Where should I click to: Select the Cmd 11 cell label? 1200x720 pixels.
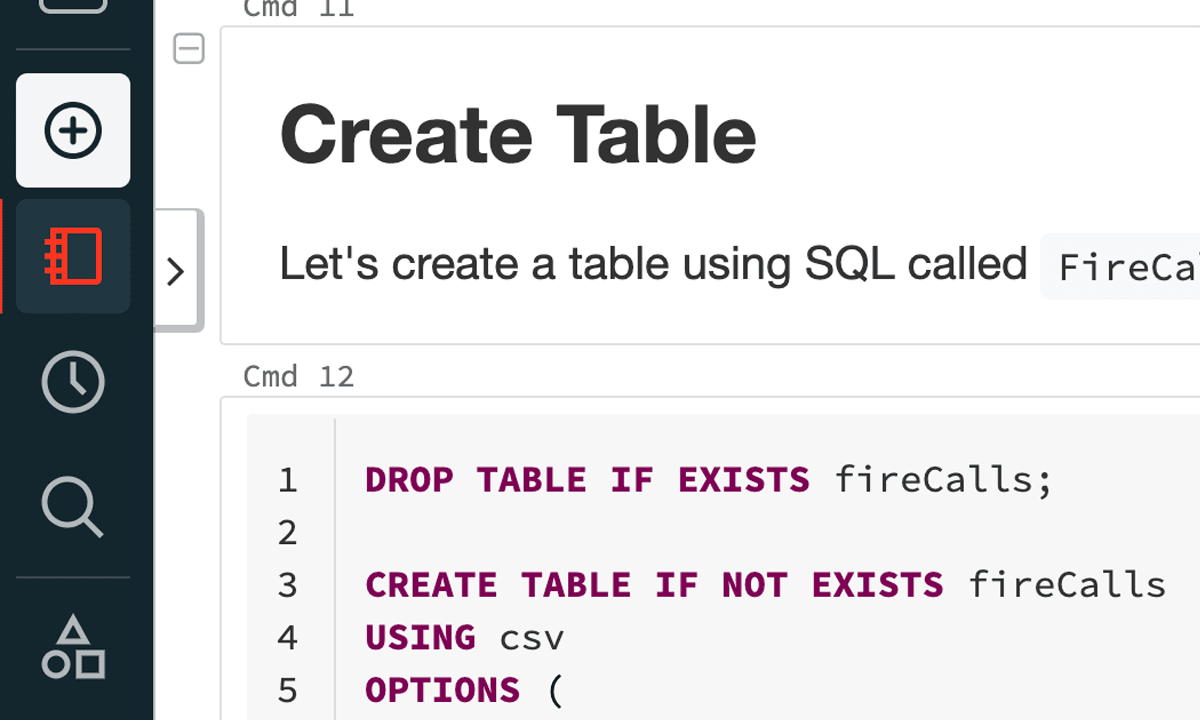(299, 9)
